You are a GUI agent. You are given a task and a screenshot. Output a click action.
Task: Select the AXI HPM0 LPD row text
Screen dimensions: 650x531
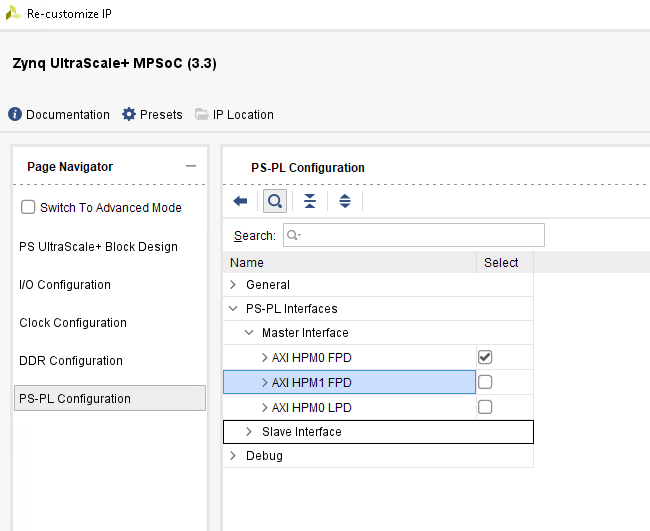(312, 408)
